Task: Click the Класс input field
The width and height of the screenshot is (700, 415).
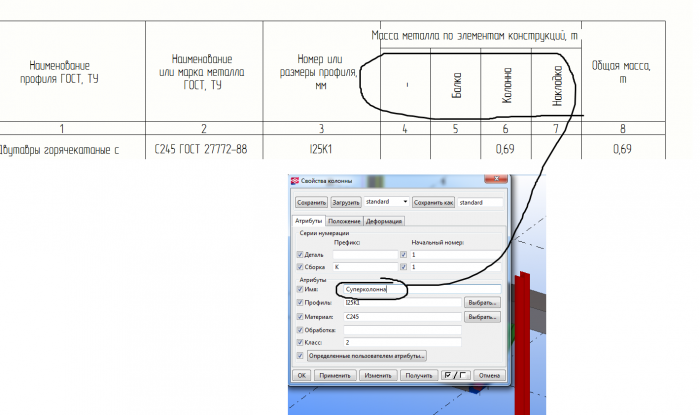Action: click(x=402, y=342)
